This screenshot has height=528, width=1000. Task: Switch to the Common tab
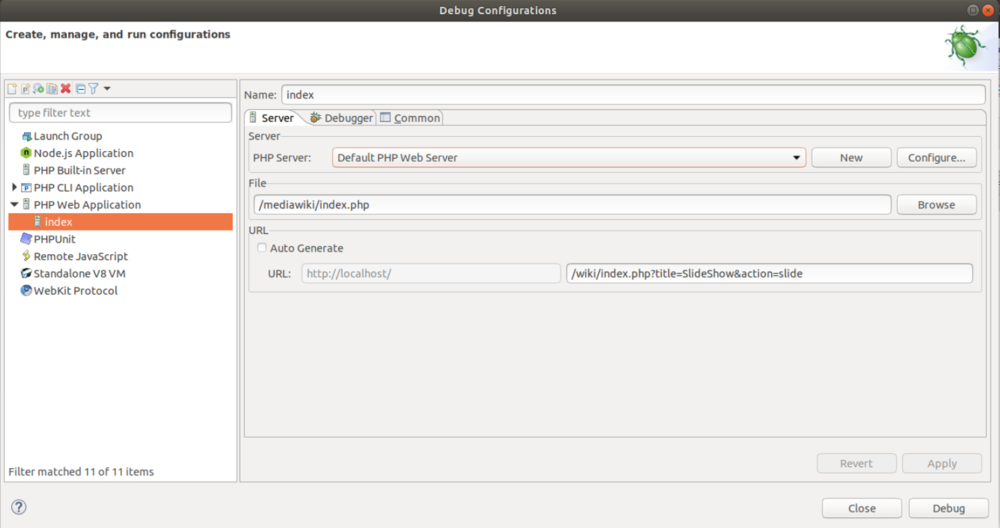coord(410,118)
